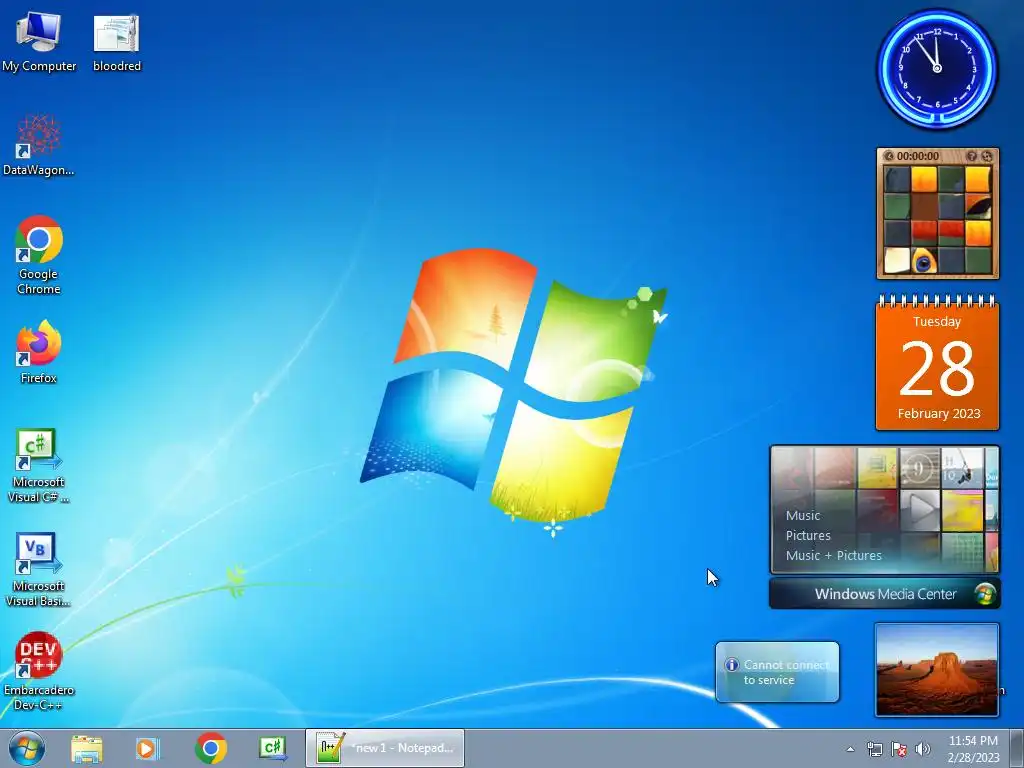Screen dimensions: 1024x768
Task: Open the taskbar clock showing 11:54 PM
Action: click(x=973, y=748)
